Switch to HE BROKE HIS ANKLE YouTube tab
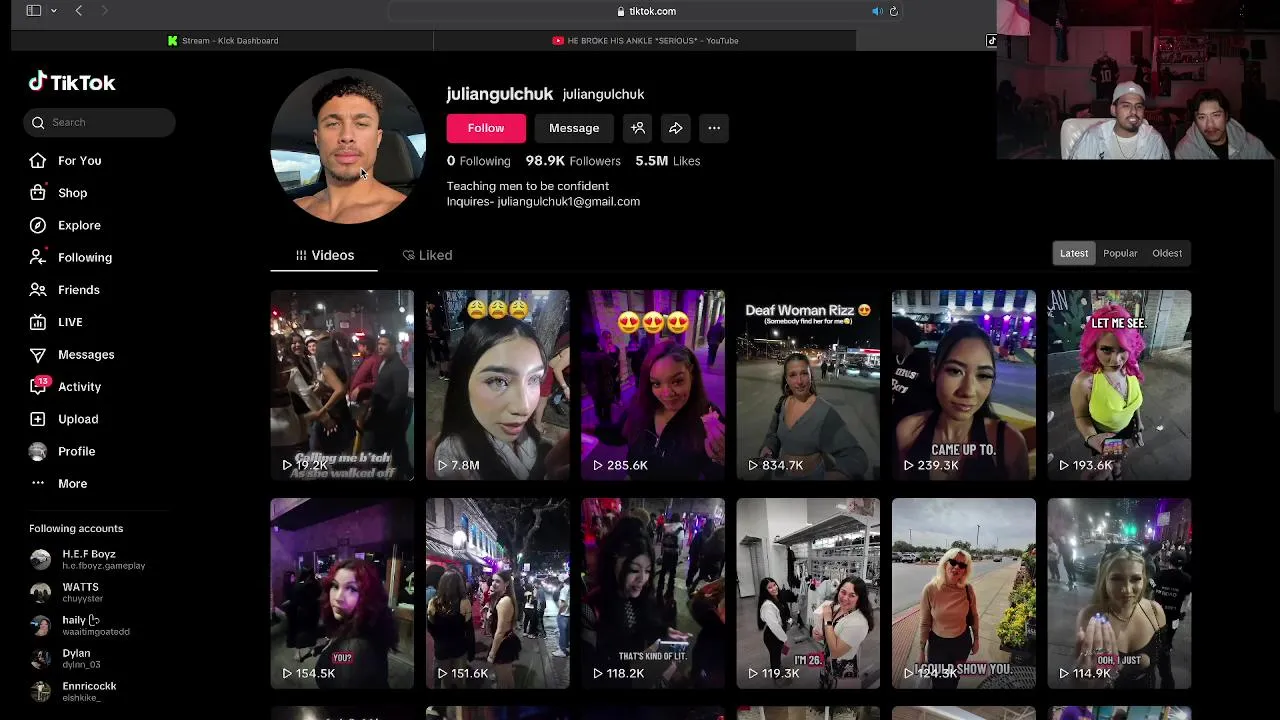1280x720 pixels. pyautogui.click(x=645, y=40)
